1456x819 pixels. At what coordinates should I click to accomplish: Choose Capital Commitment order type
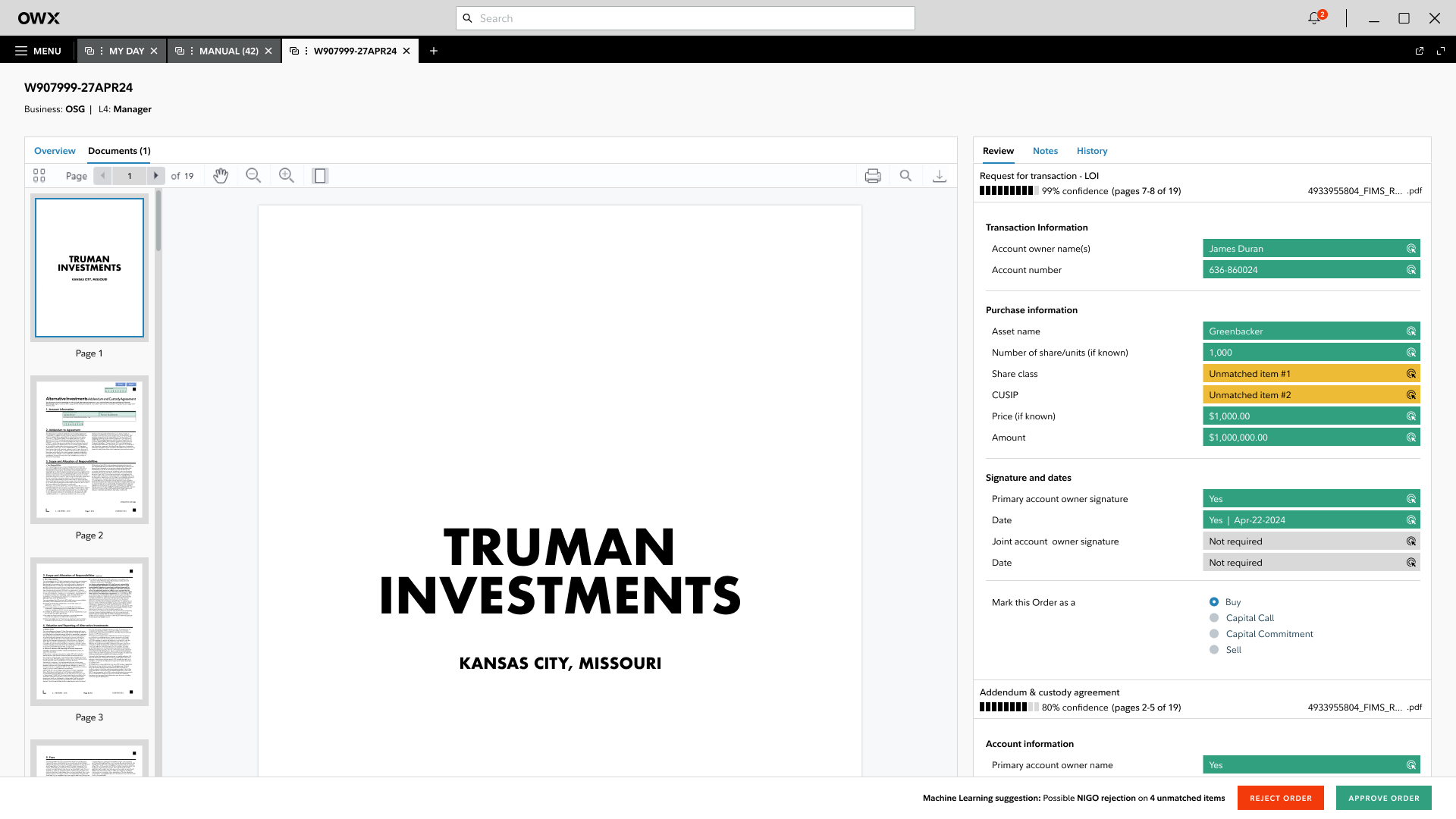pos(1214,634)
